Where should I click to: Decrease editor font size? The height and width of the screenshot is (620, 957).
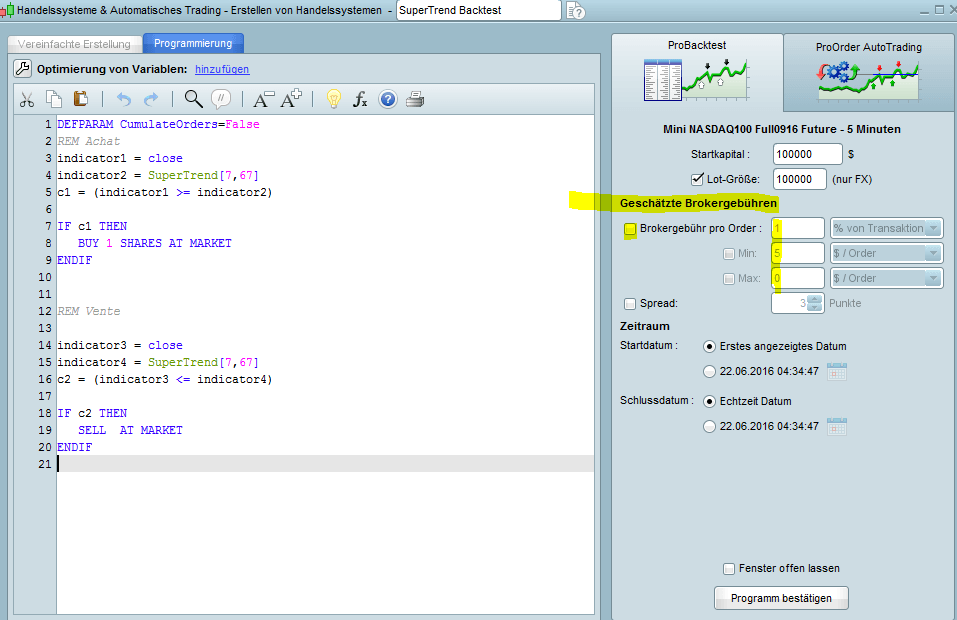pyautogui.click(x=263, y=99)
